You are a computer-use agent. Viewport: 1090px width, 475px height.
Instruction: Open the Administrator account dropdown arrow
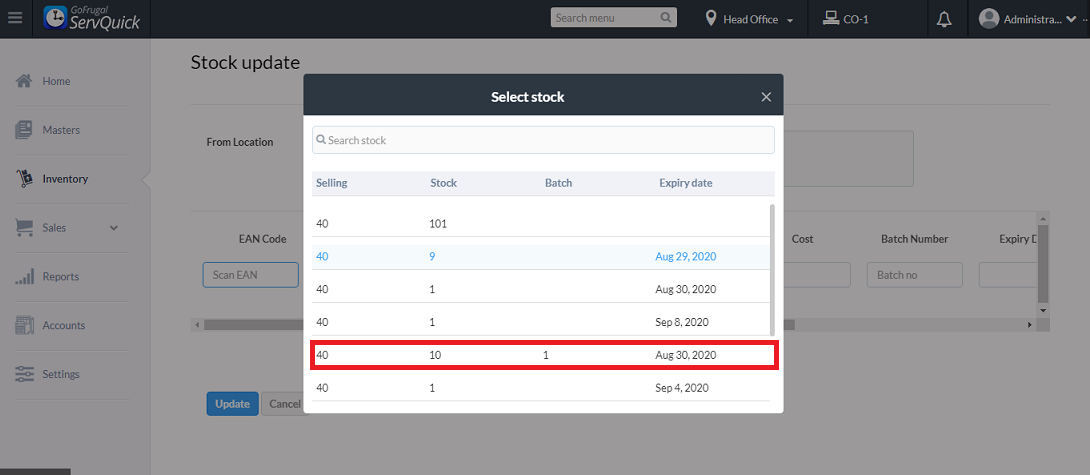1072,20
